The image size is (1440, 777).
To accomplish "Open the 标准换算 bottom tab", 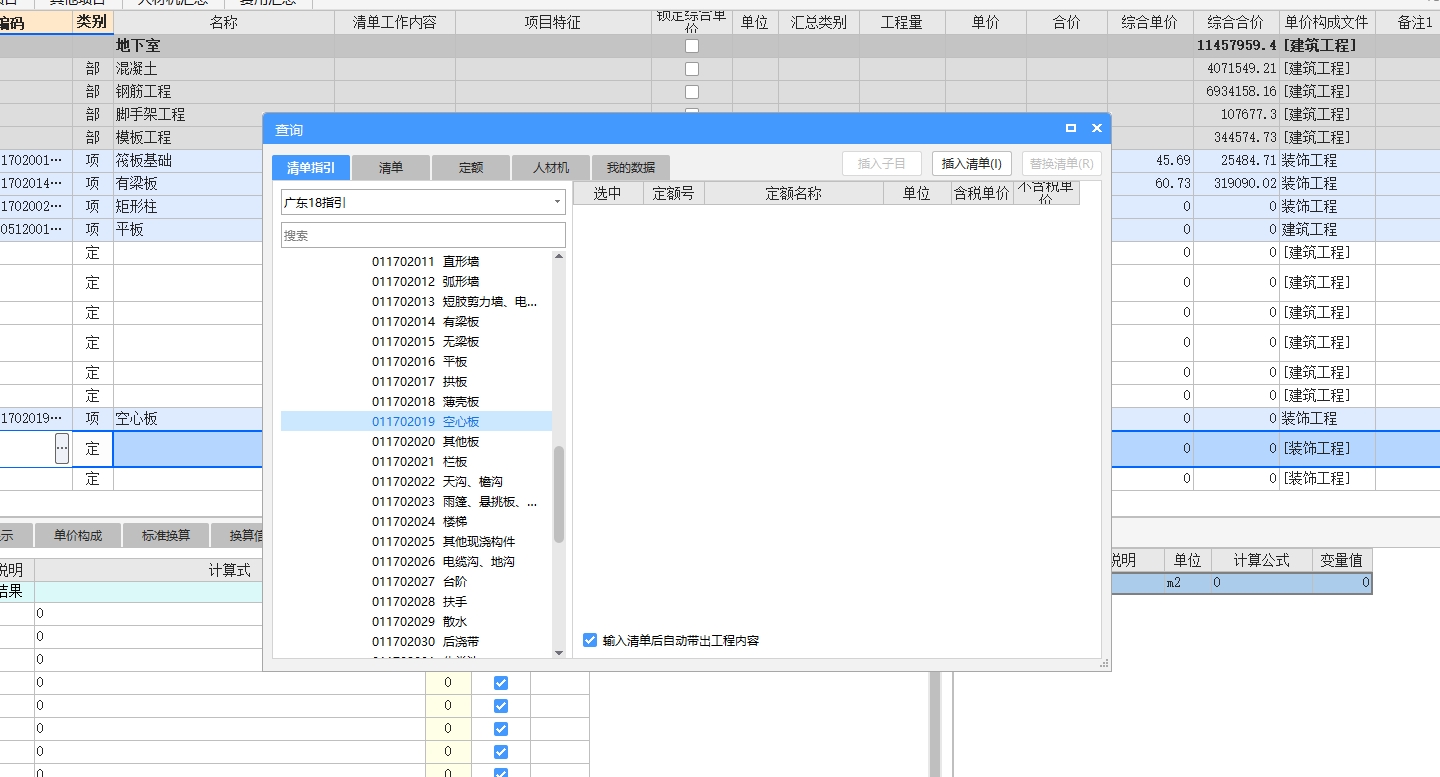I will point(166,535).
